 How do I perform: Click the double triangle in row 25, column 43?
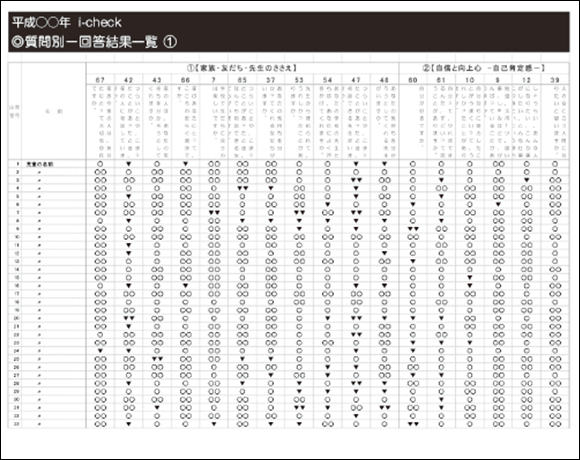[157, 359]
